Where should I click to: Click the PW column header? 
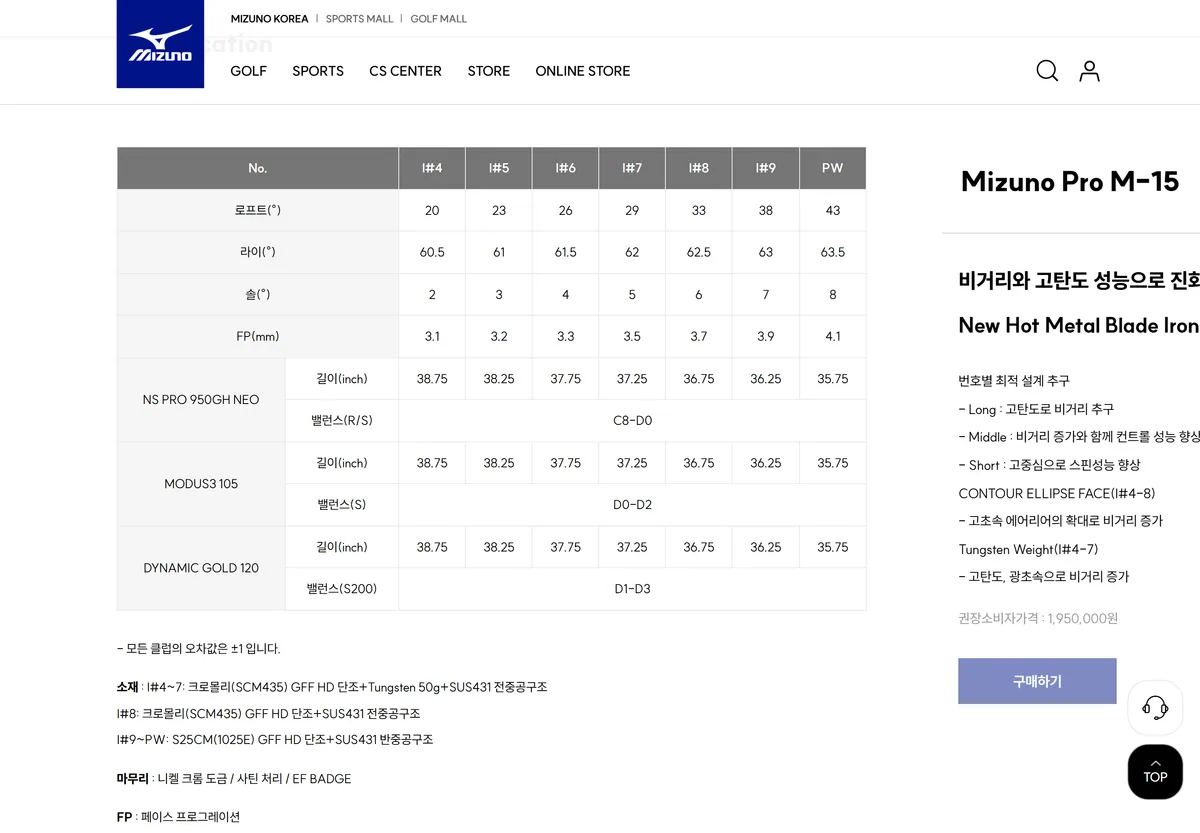tap(833, 168)
